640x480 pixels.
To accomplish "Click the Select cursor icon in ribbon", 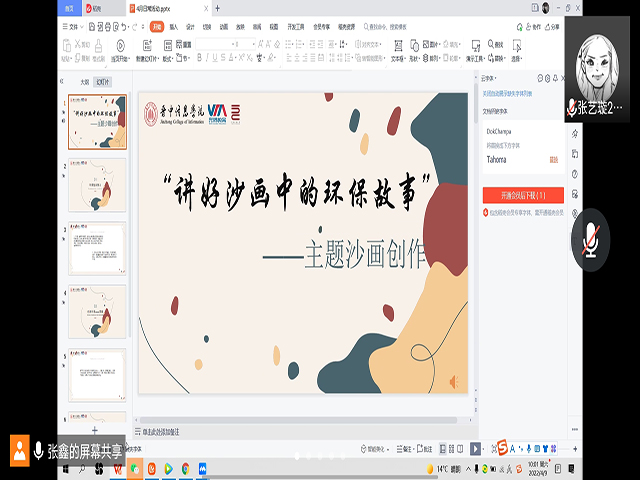I will [x=517, y=45].
